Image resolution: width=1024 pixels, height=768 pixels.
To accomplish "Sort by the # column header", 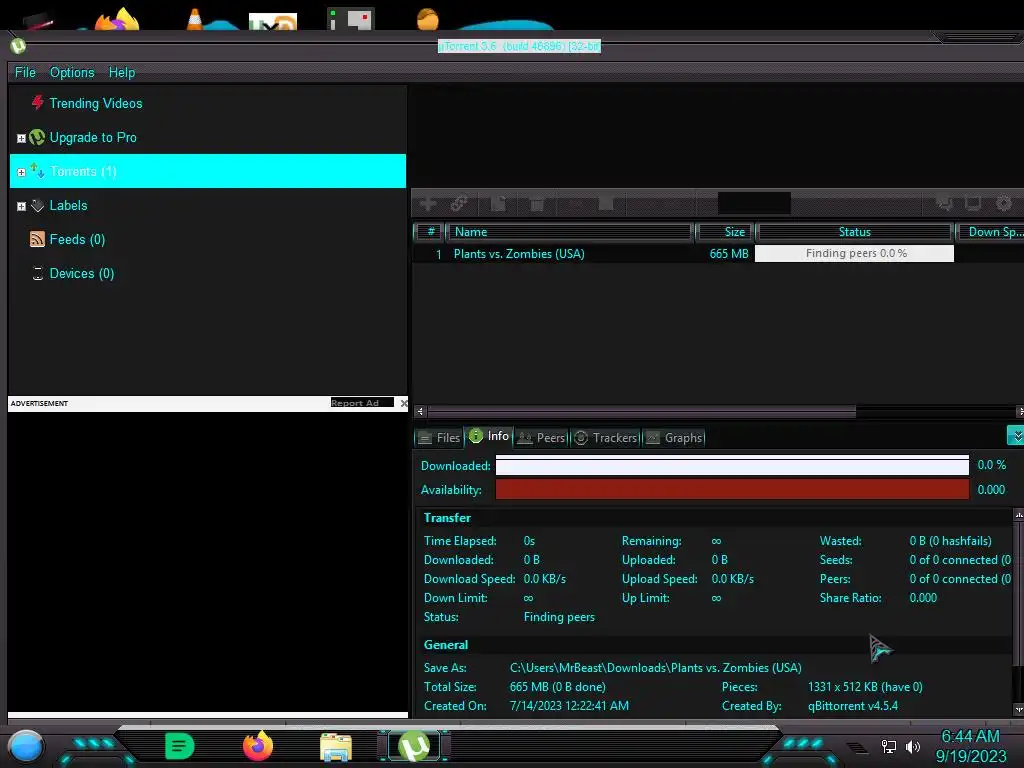I will click(x=430, y=232).
